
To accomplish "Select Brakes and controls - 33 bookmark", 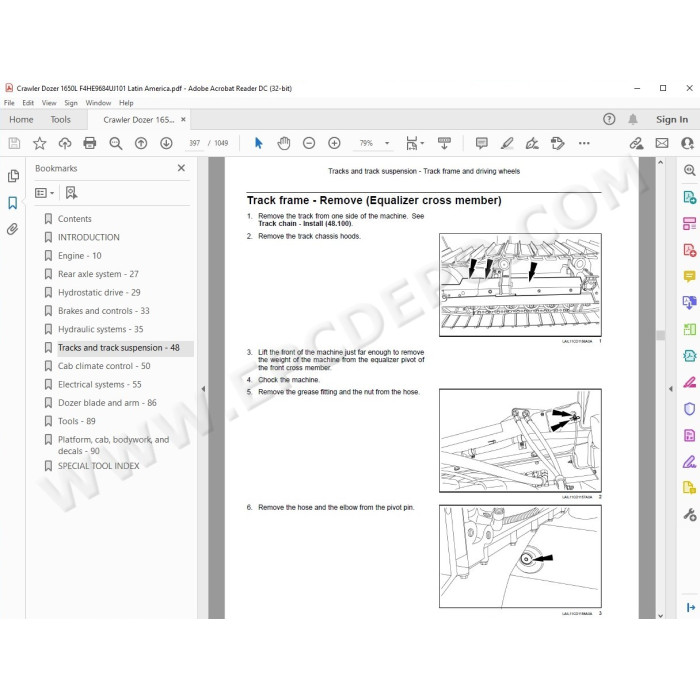I will (104, 311).
